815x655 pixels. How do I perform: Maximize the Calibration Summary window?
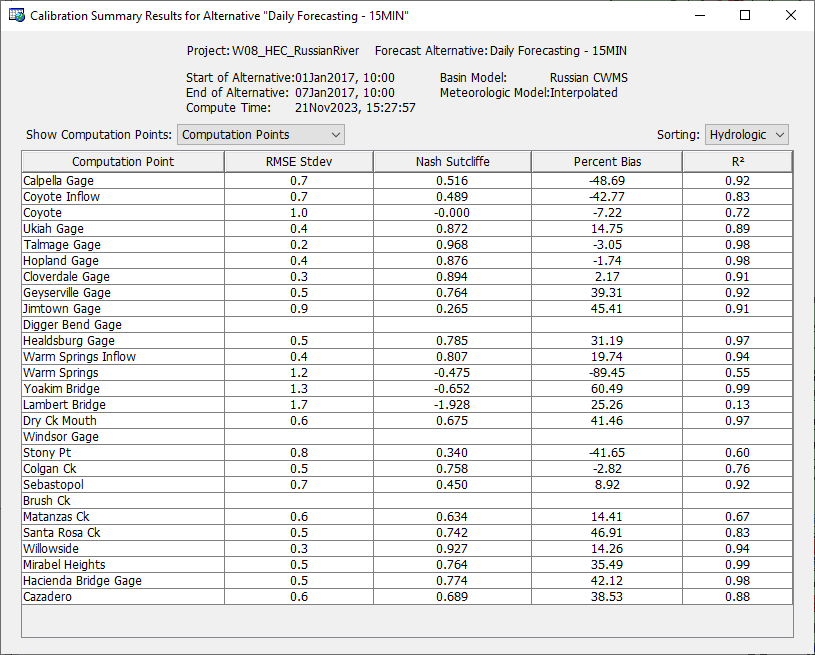coord(745,15)
